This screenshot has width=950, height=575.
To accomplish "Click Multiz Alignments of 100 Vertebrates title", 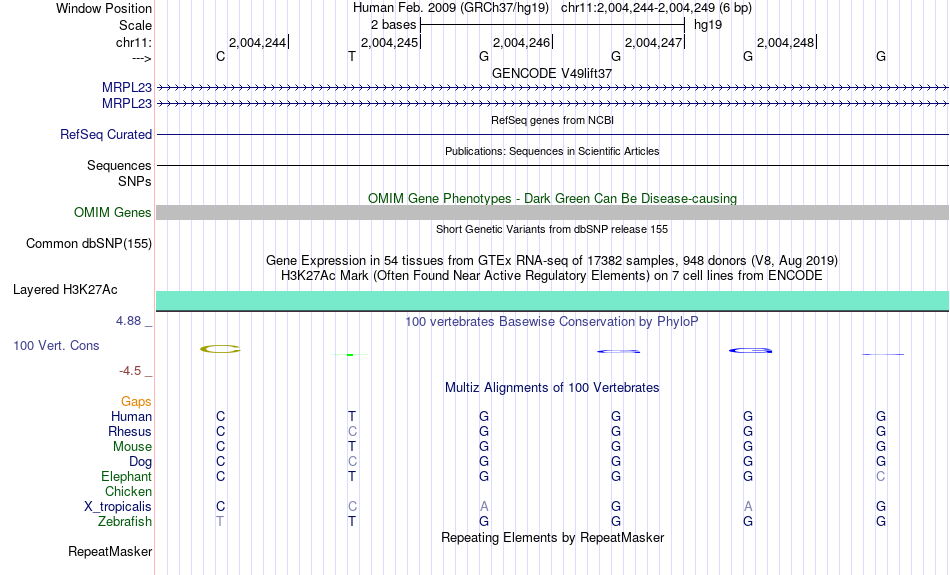I will point(552,387).
